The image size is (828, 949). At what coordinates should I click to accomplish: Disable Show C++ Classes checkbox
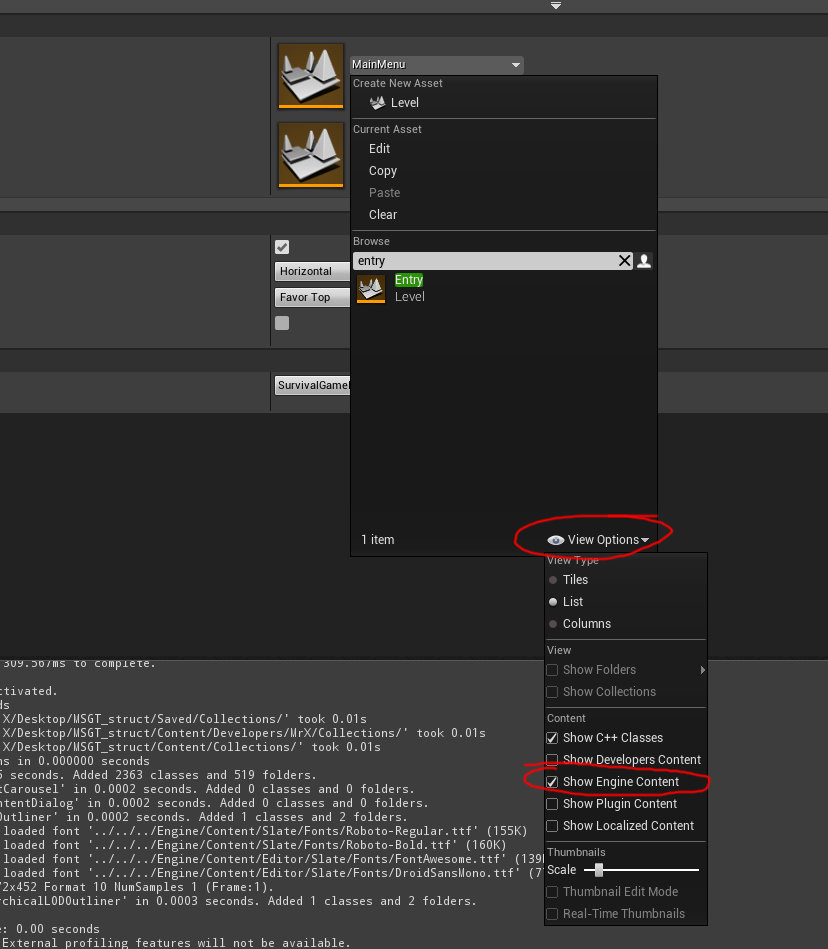[x=553, y=738]
